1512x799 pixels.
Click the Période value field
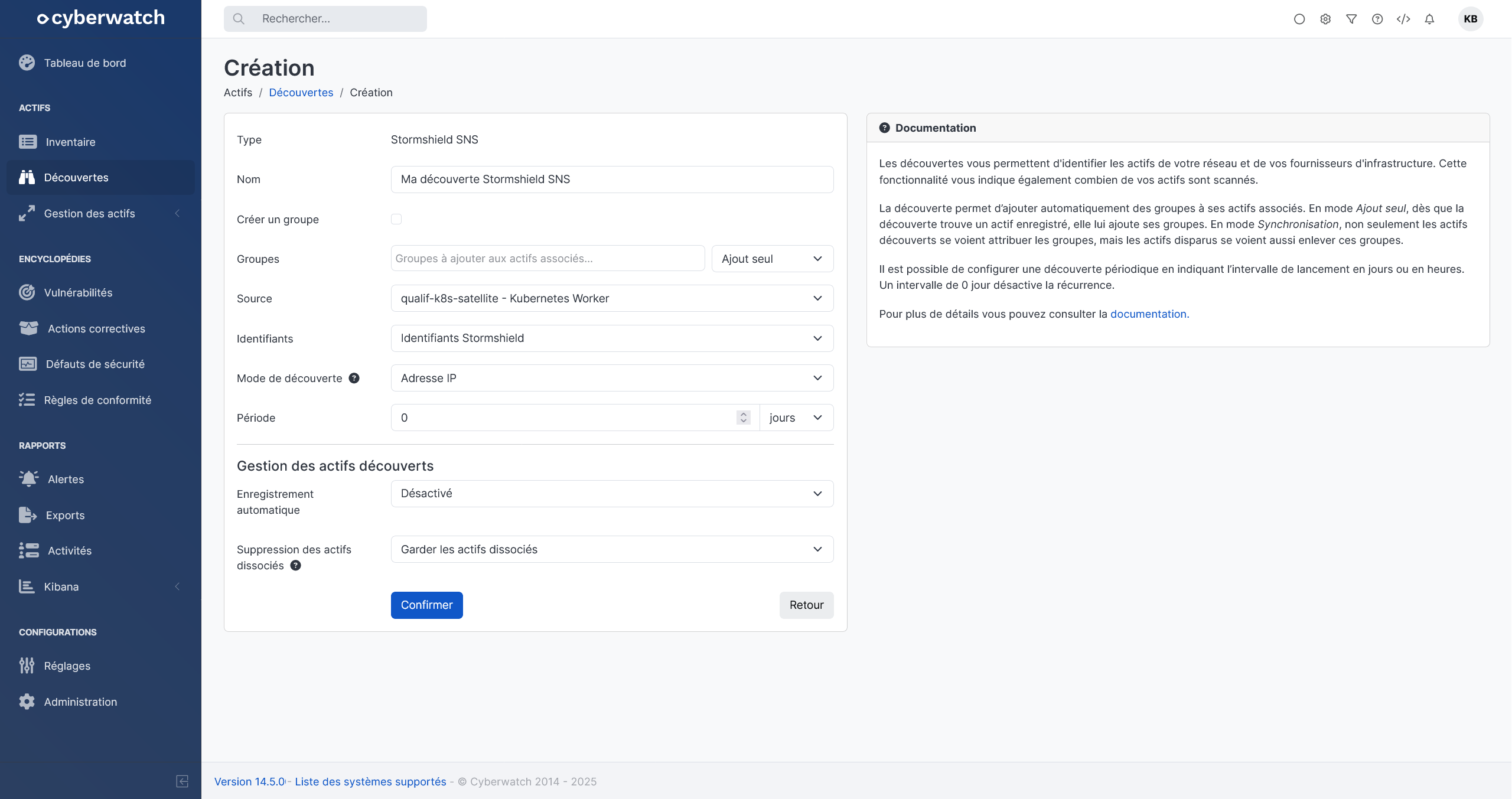point(575,418)
